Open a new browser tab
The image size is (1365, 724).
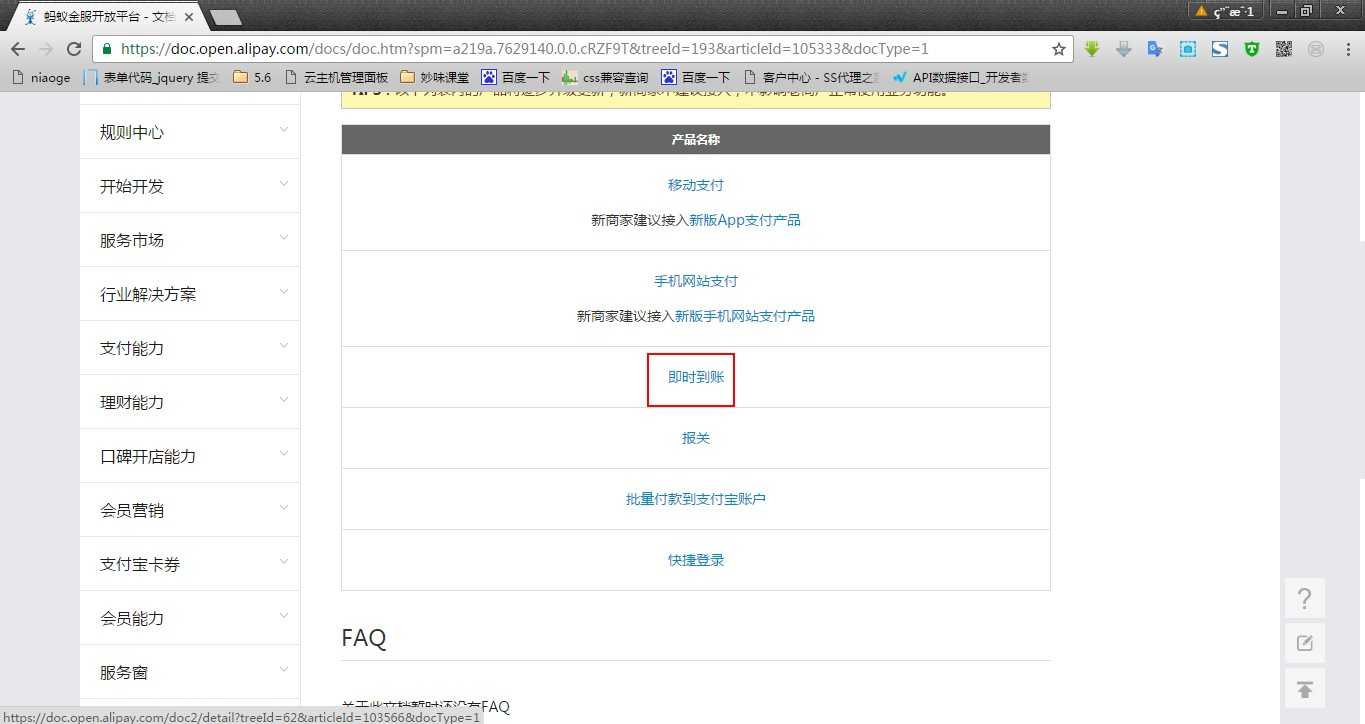(226, 17)
